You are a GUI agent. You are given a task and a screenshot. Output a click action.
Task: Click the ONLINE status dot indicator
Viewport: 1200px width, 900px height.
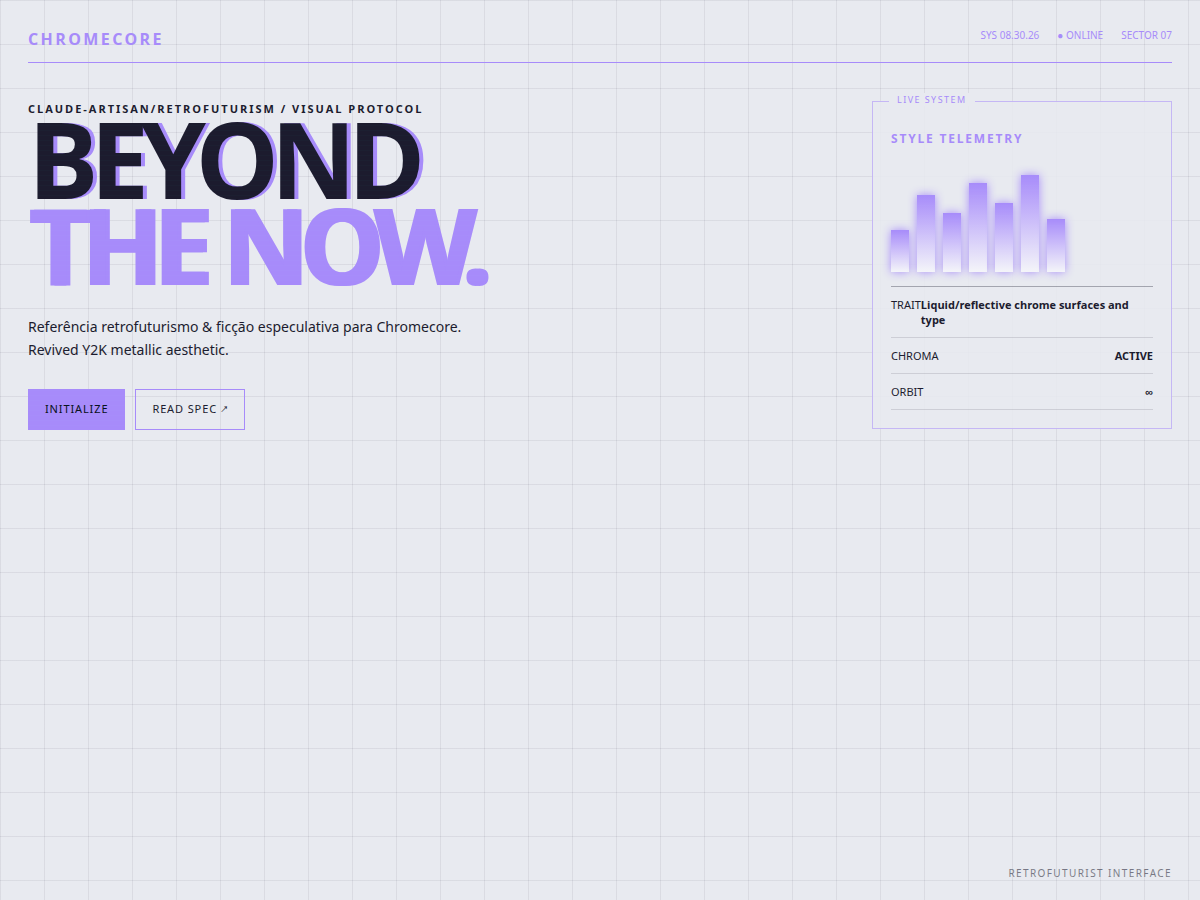1060,36
